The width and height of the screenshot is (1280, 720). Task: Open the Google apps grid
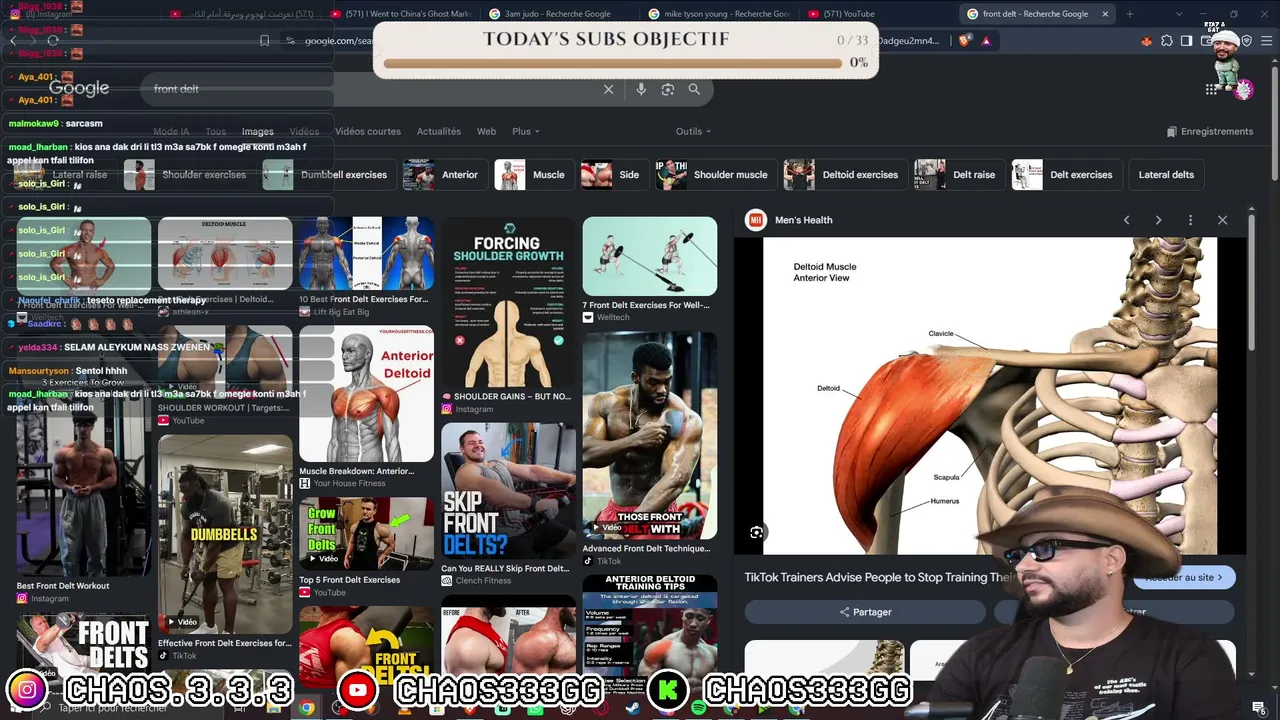coord(1212,89)
